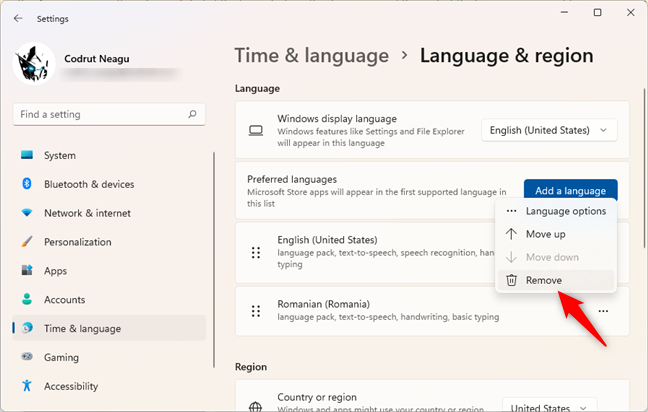
Task: Open Personalization category
Action: pyautogui.click(x=109, y=242)
